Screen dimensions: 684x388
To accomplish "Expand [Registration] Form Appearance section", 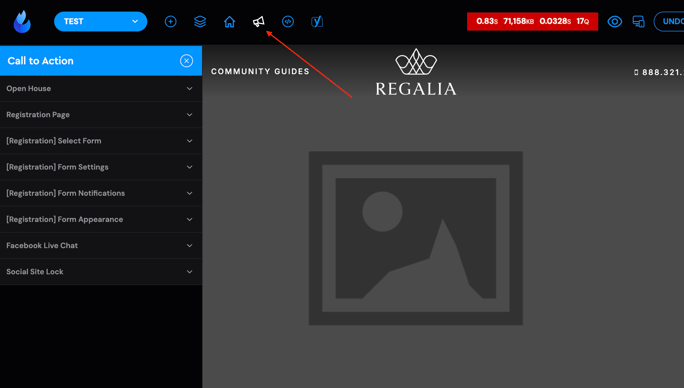I will click(x=101, y=220).
